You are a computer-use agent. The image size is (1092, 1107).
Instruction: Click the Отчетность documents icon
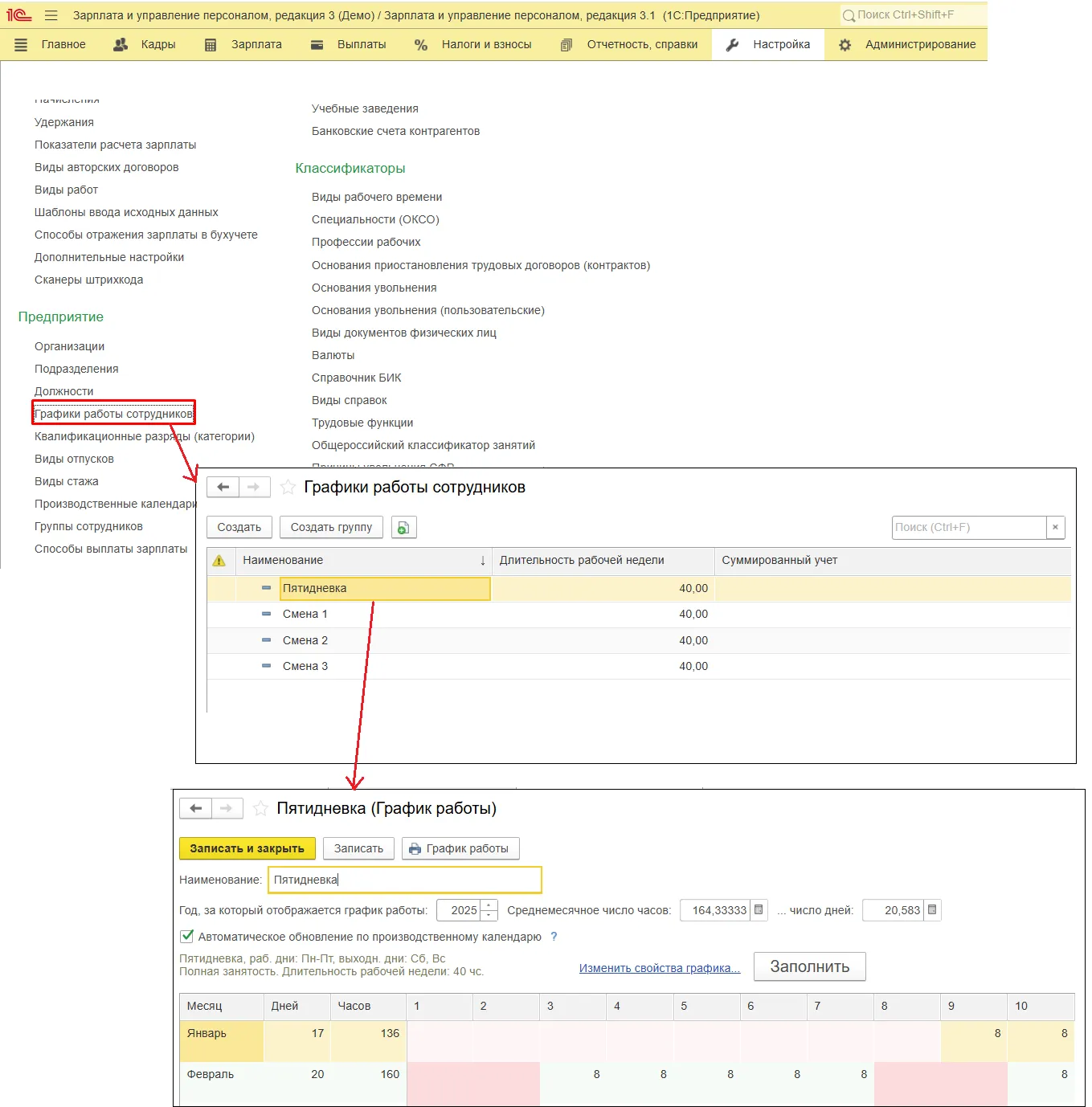tap(566, 45)
